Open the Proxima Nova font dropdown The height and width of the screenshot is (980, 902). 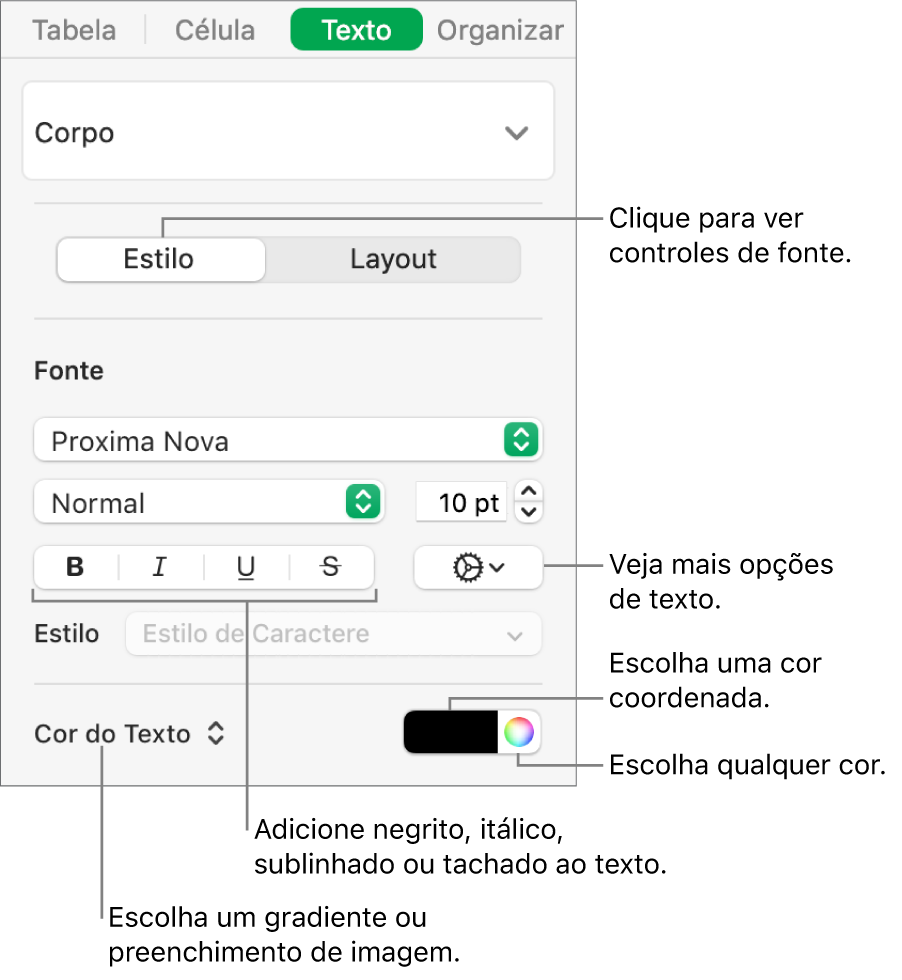tap(288, 440)
